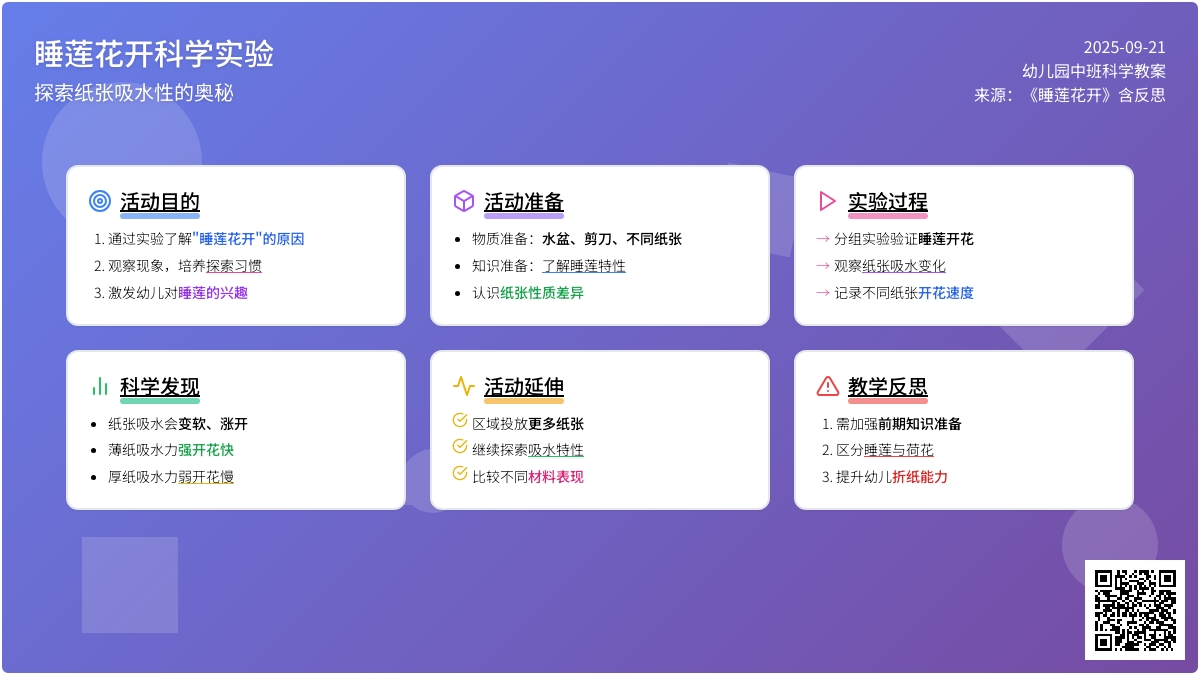This screenshot has height=675, width=1200.
Task: Open the 了解睡莲特性 link
Action: 582,266
